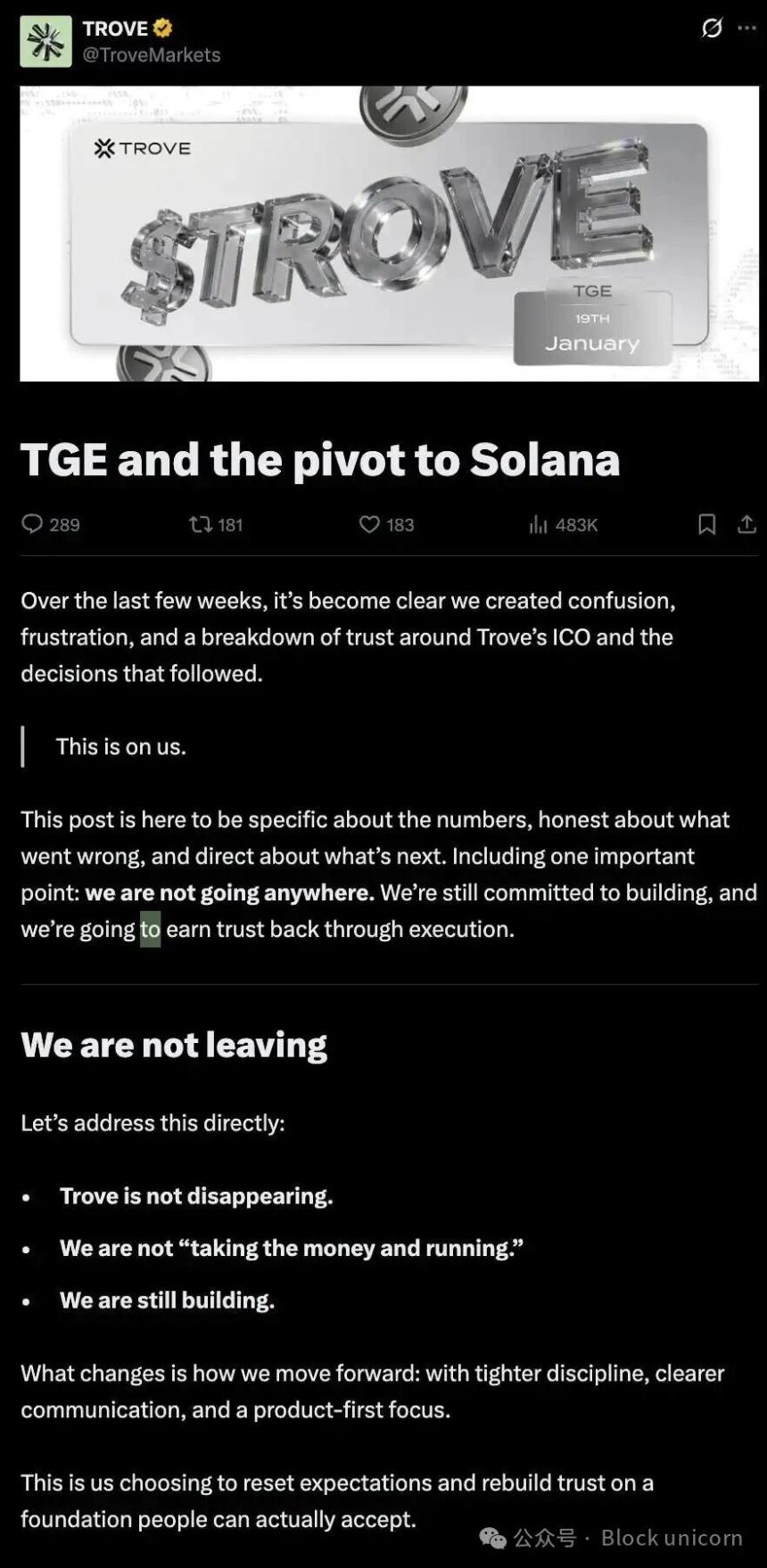Open article titled TGE and the pivot to Solana

319,460
